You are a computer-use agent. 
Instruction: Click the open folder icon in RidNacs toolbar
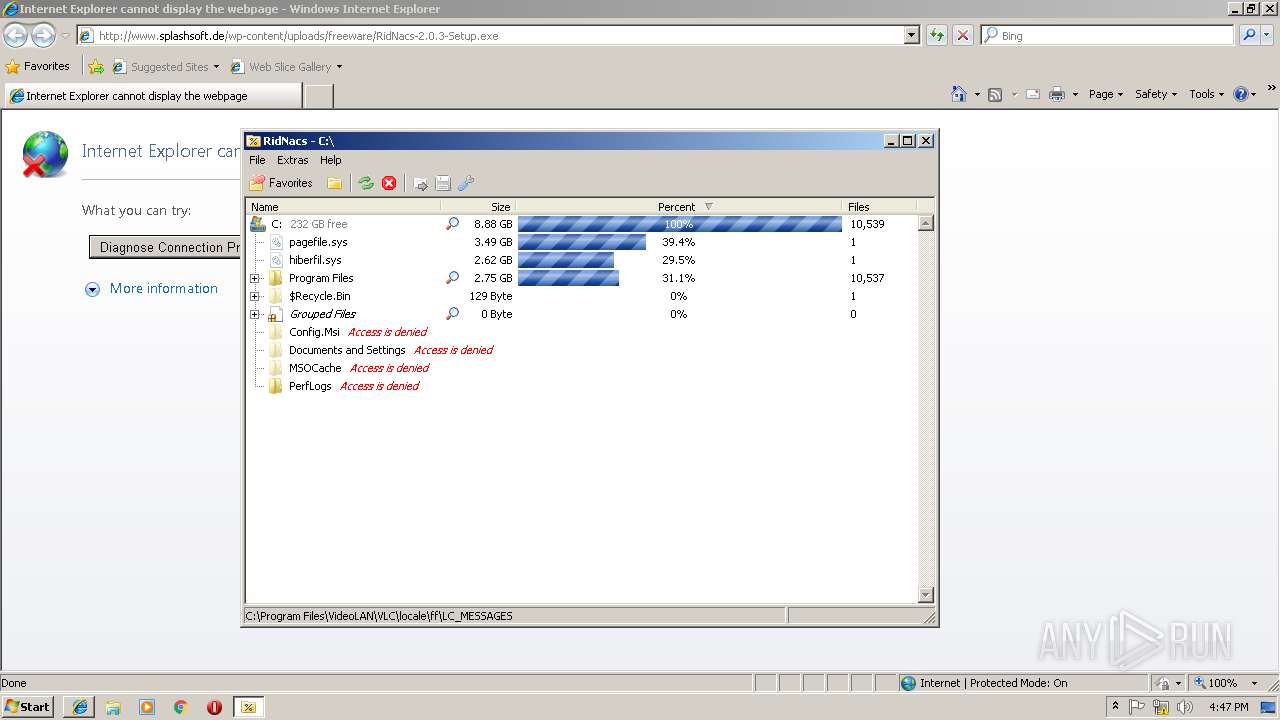(x=335, y=183)
